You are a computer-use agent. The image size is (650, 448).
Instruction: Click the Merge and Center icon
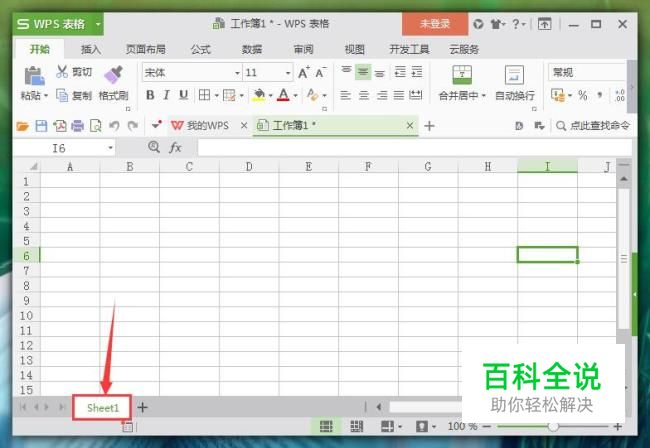(x=462, y=75)
